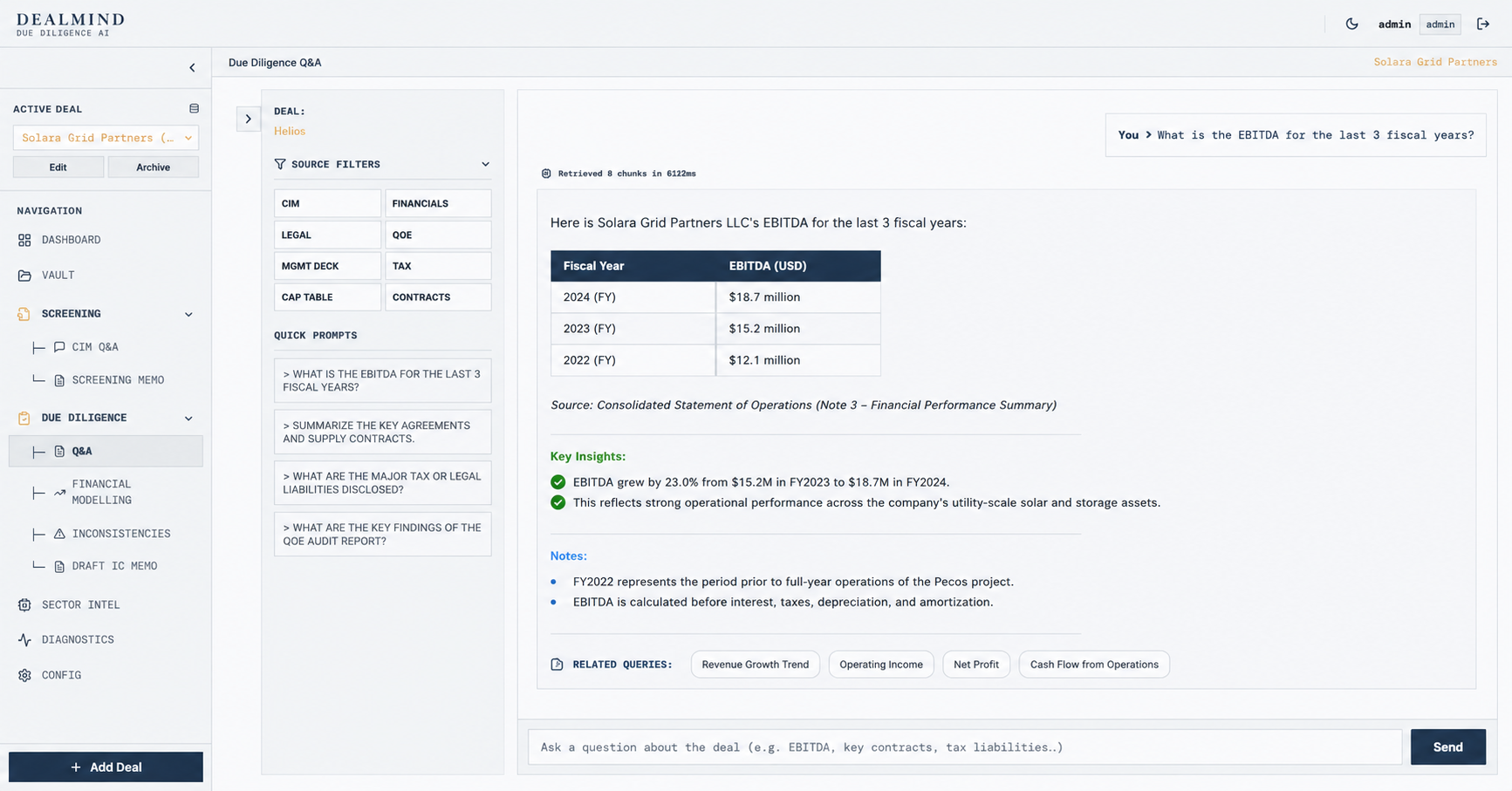Focus the ask a question input field
Image resolution: width=1512 pixels, height=791 pixels.
[x=964, y=747]
